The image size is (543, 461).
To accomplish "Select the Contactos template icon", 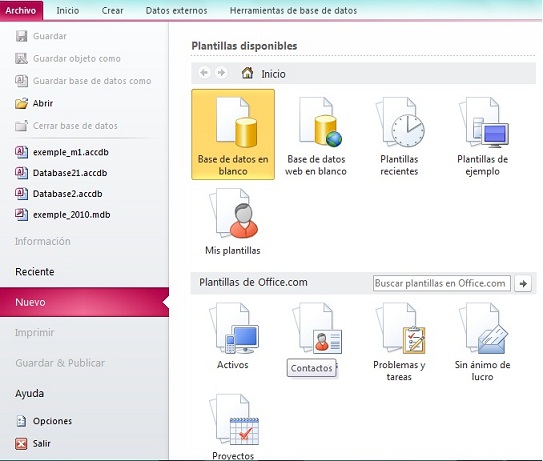I will coord(316,329).
